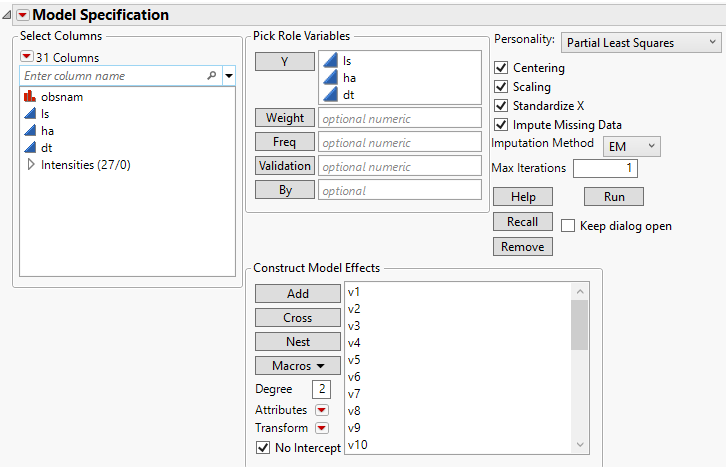726x467 pixels.
Task: Click the search magnifier in the column filter
Action: (211, 76)
